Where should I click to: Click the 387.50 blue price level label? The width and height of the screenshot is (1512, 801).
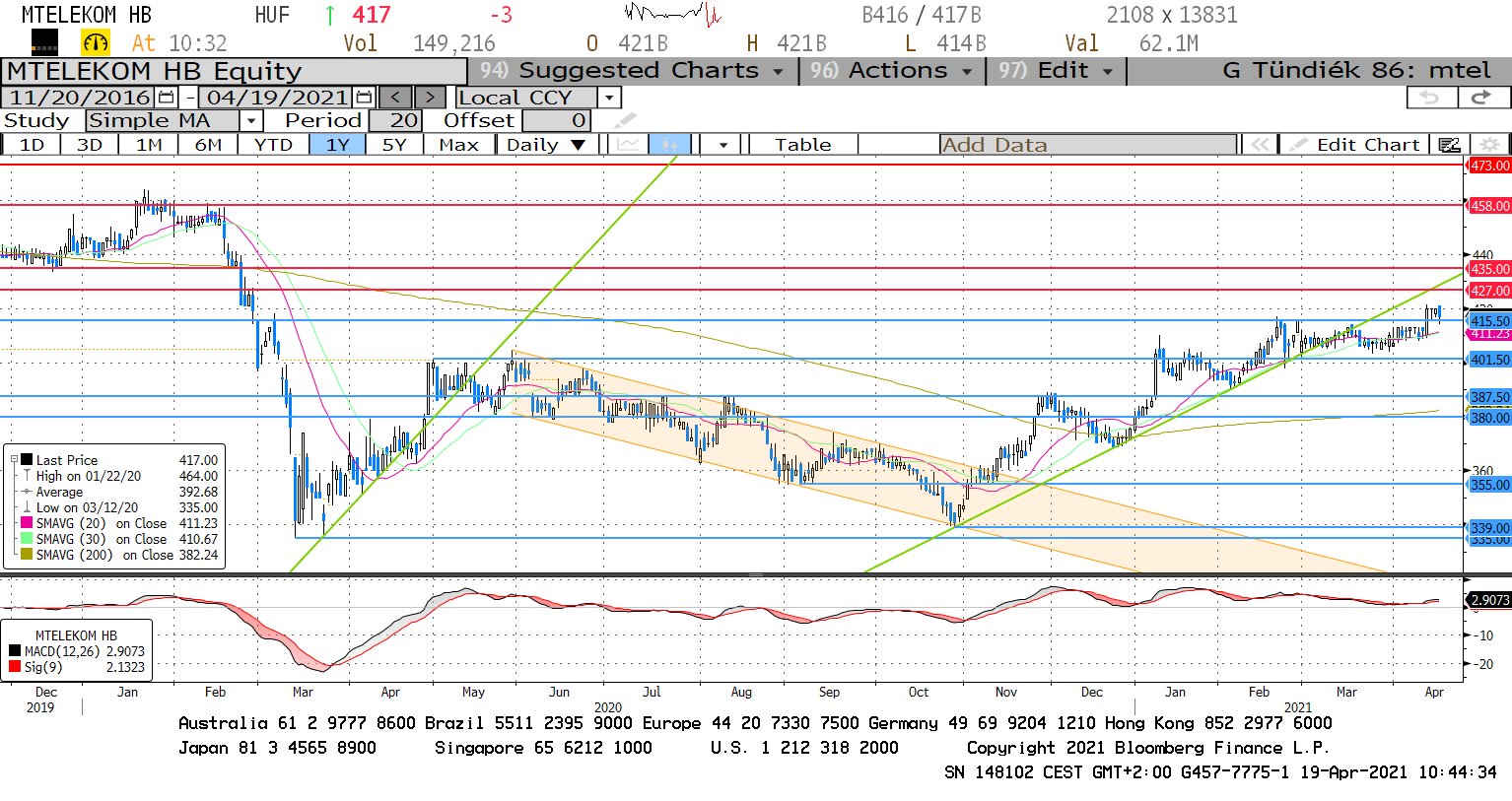pos(1489,397)
